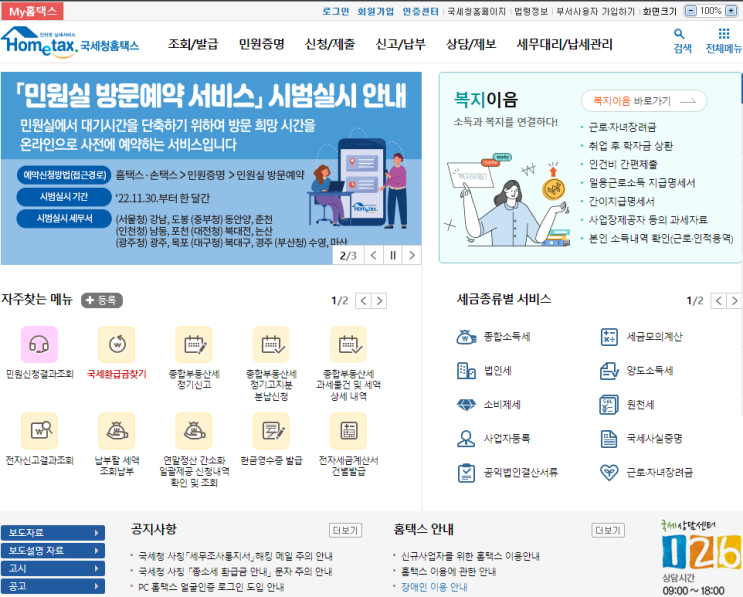Click the 복지이음 바로가기 button
The width and height of the screenshot is (743, 597).
click(x=644, y=101)
